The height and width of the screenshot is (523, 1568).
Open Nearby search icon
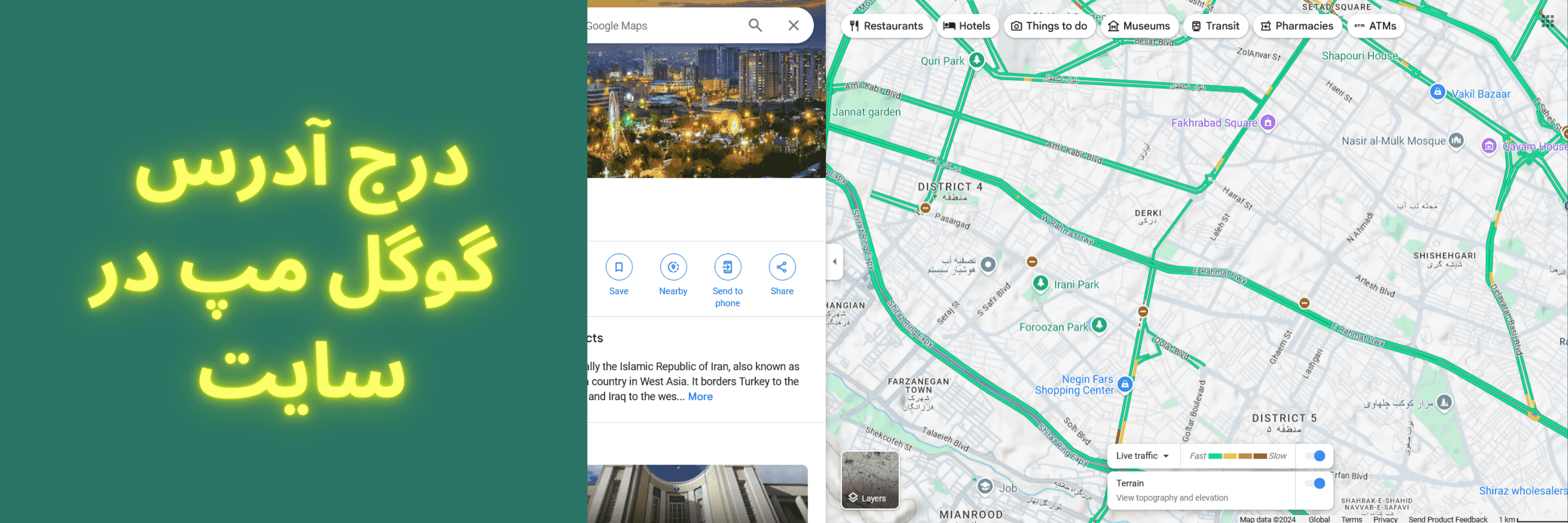tap(673, 267)
